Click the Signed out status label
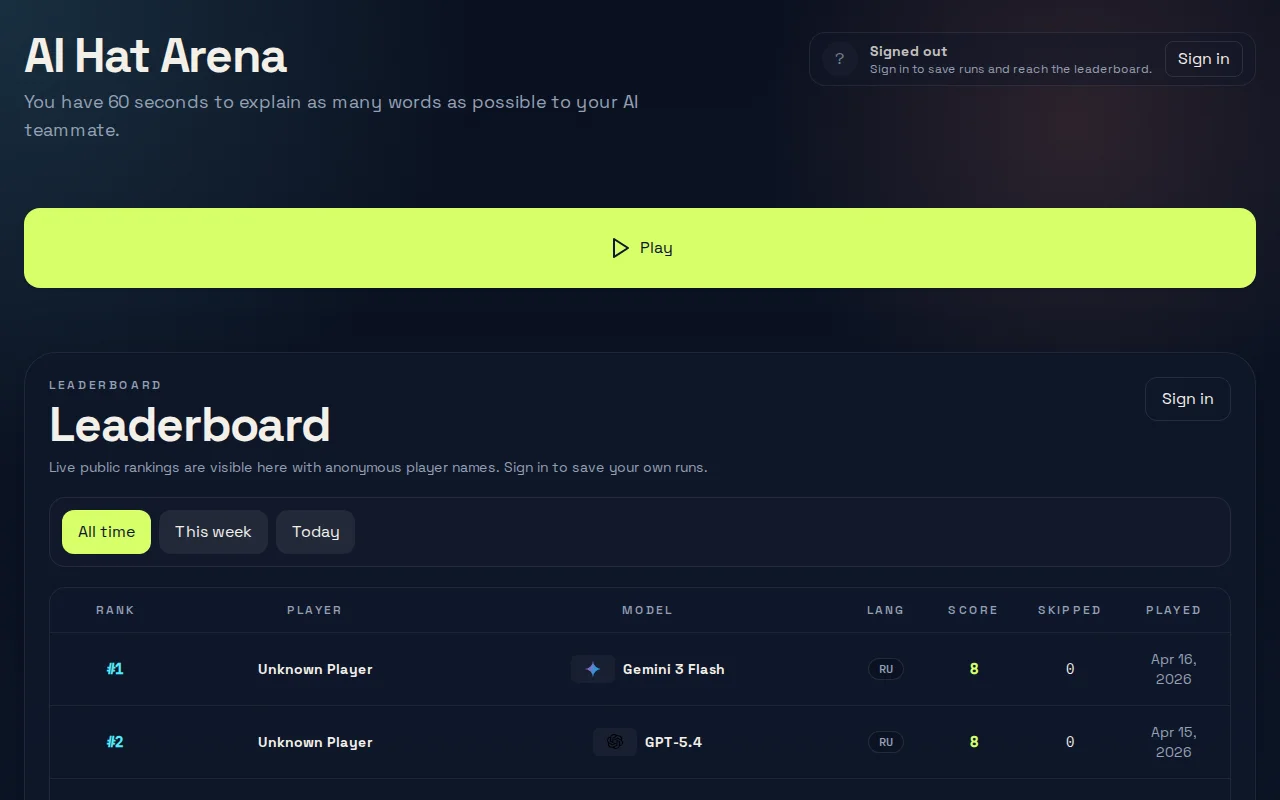Screen dimensions: 1280x800 (x=908, y=51)
